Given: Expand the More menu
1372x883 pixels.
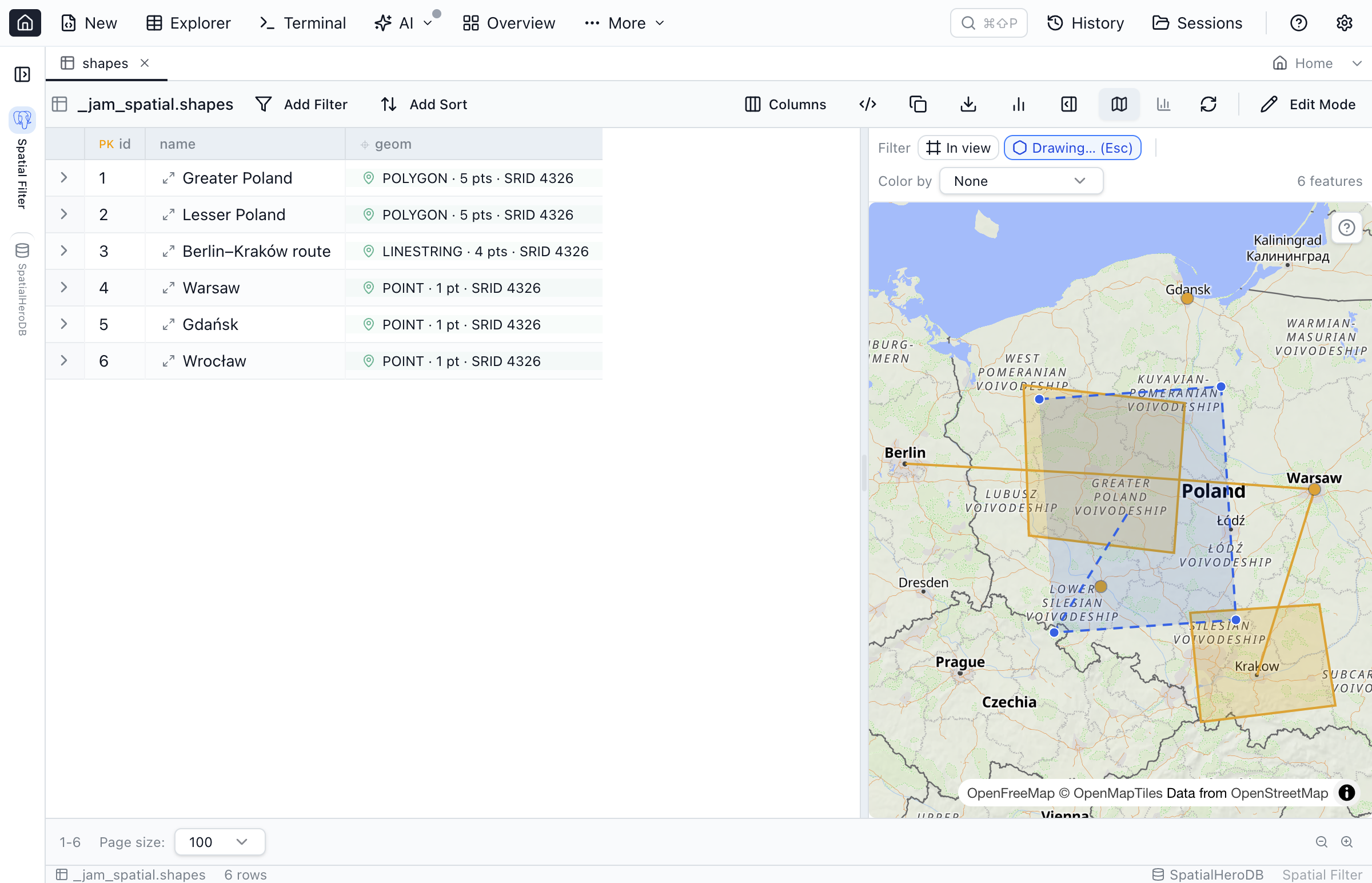Looking at the screenshot, I should point(624,23).
